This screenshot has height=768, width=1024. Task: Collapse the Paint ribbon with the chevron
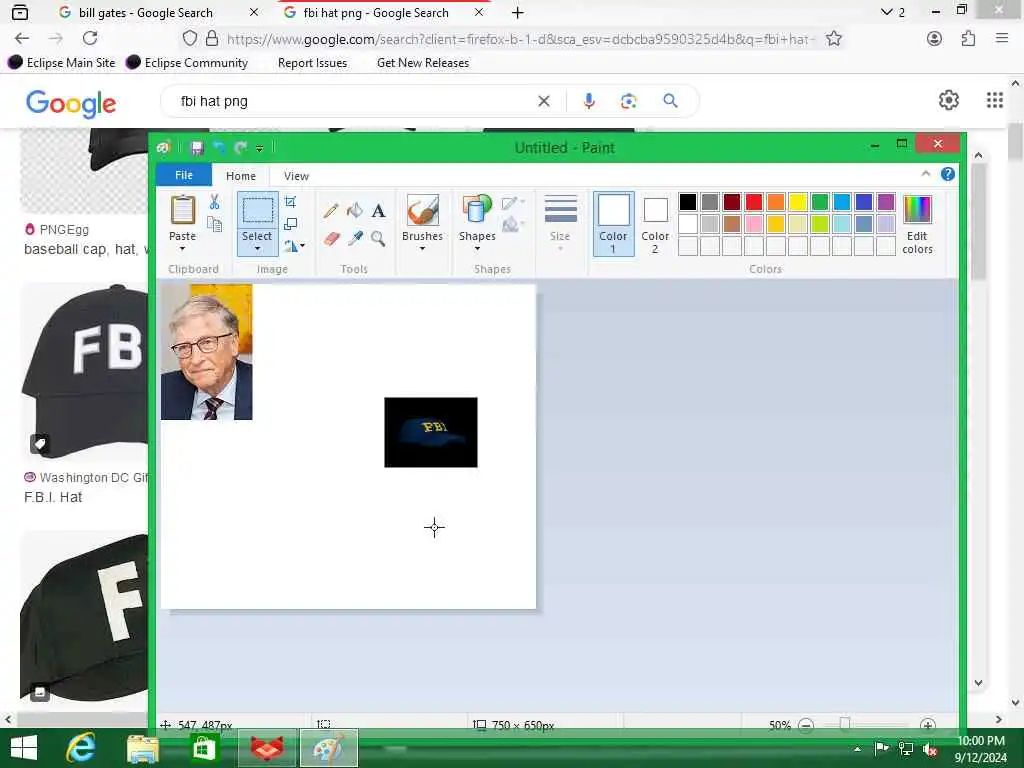pos(925,174)
